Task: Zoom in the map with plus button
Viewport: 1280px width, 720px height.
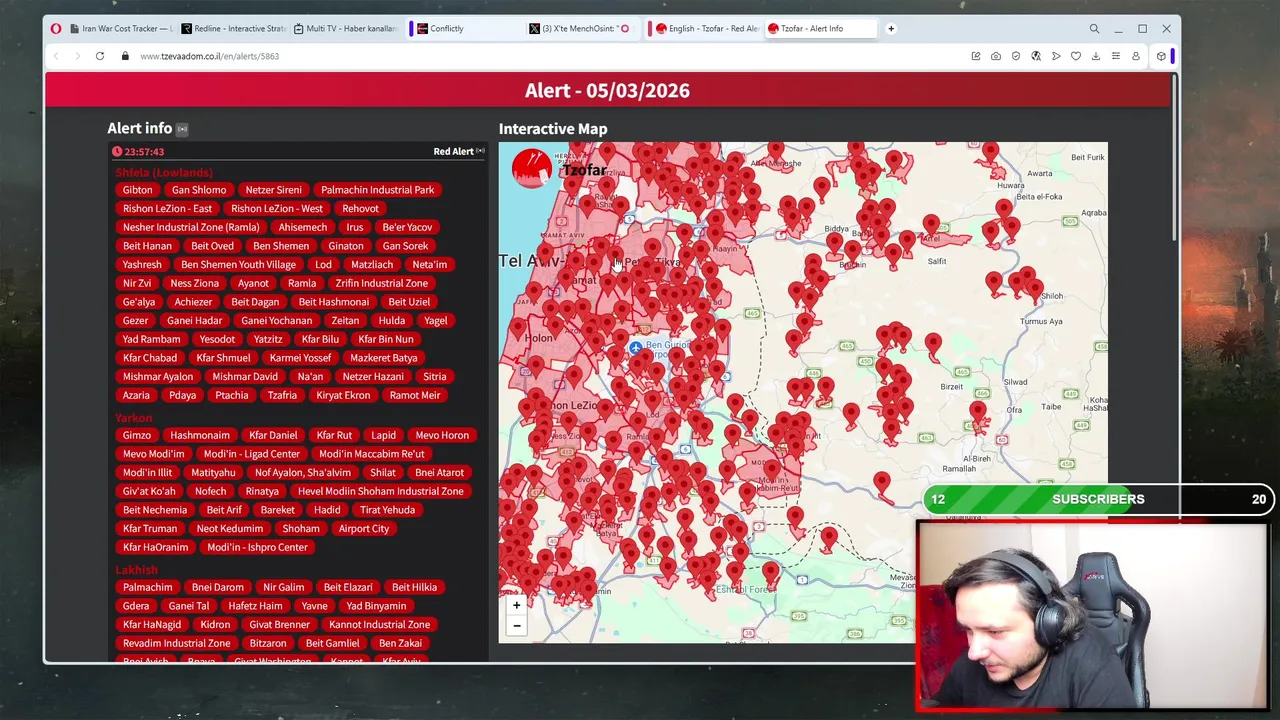Action: [517, 605]
